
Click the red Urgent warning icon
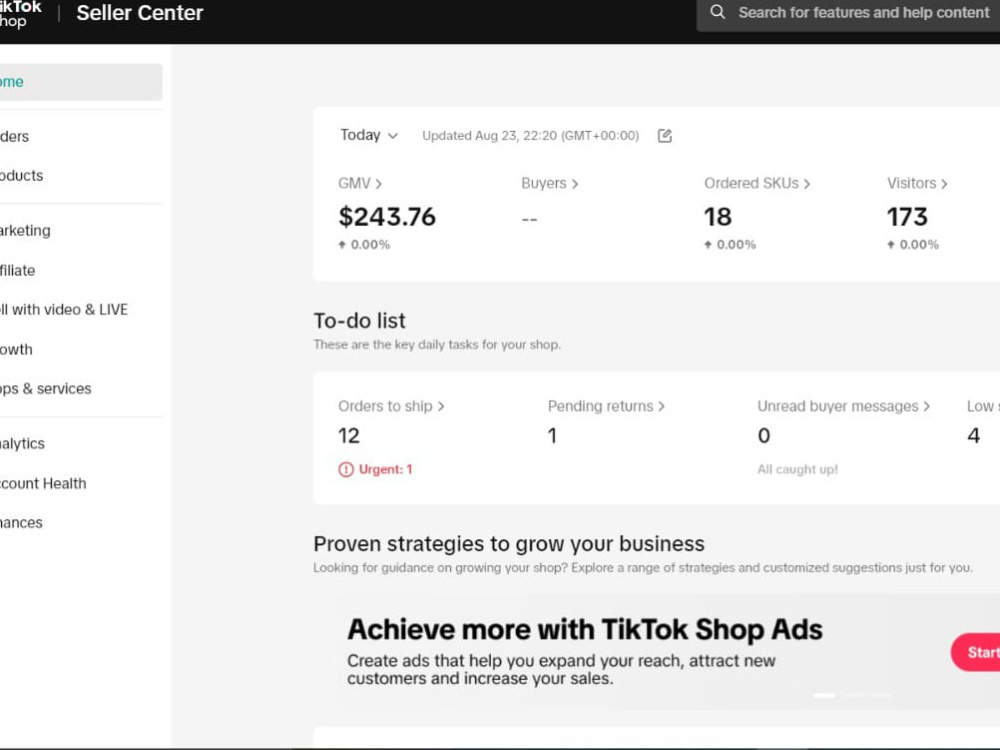pyautogui.click(x=346, y=470)
